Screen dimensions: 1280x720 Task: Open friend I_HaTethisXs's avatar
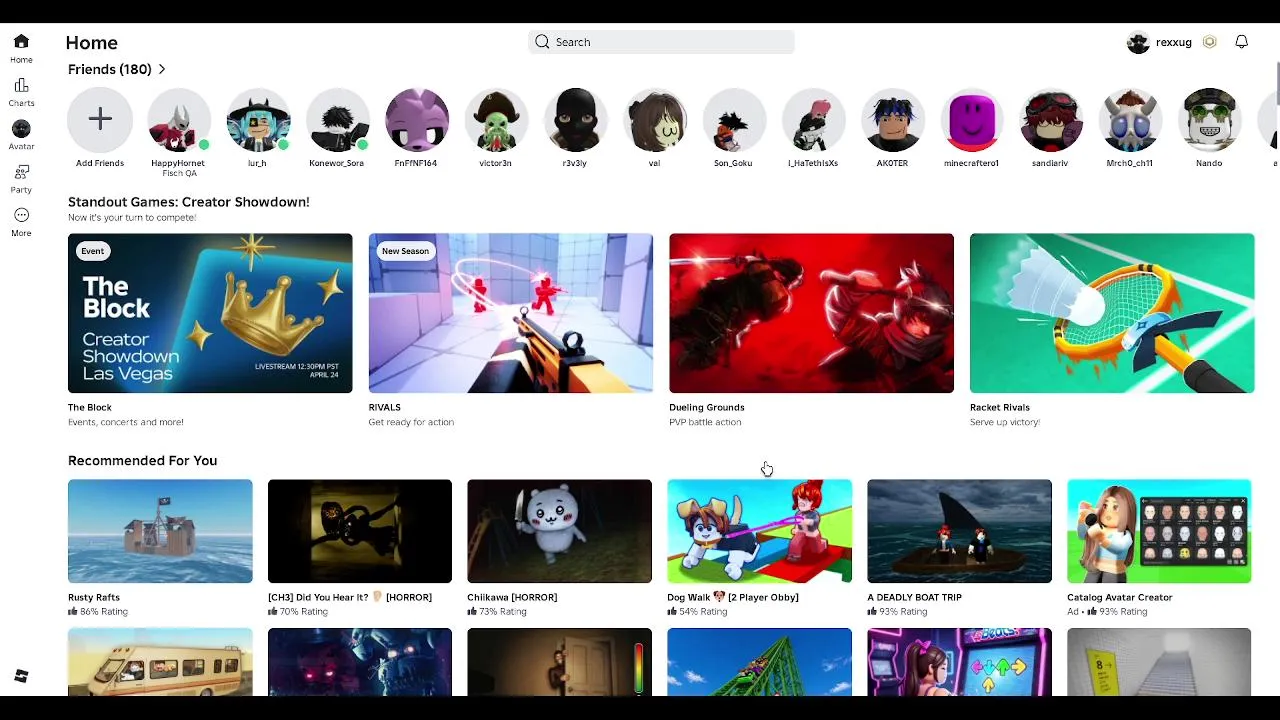point(813,120)
